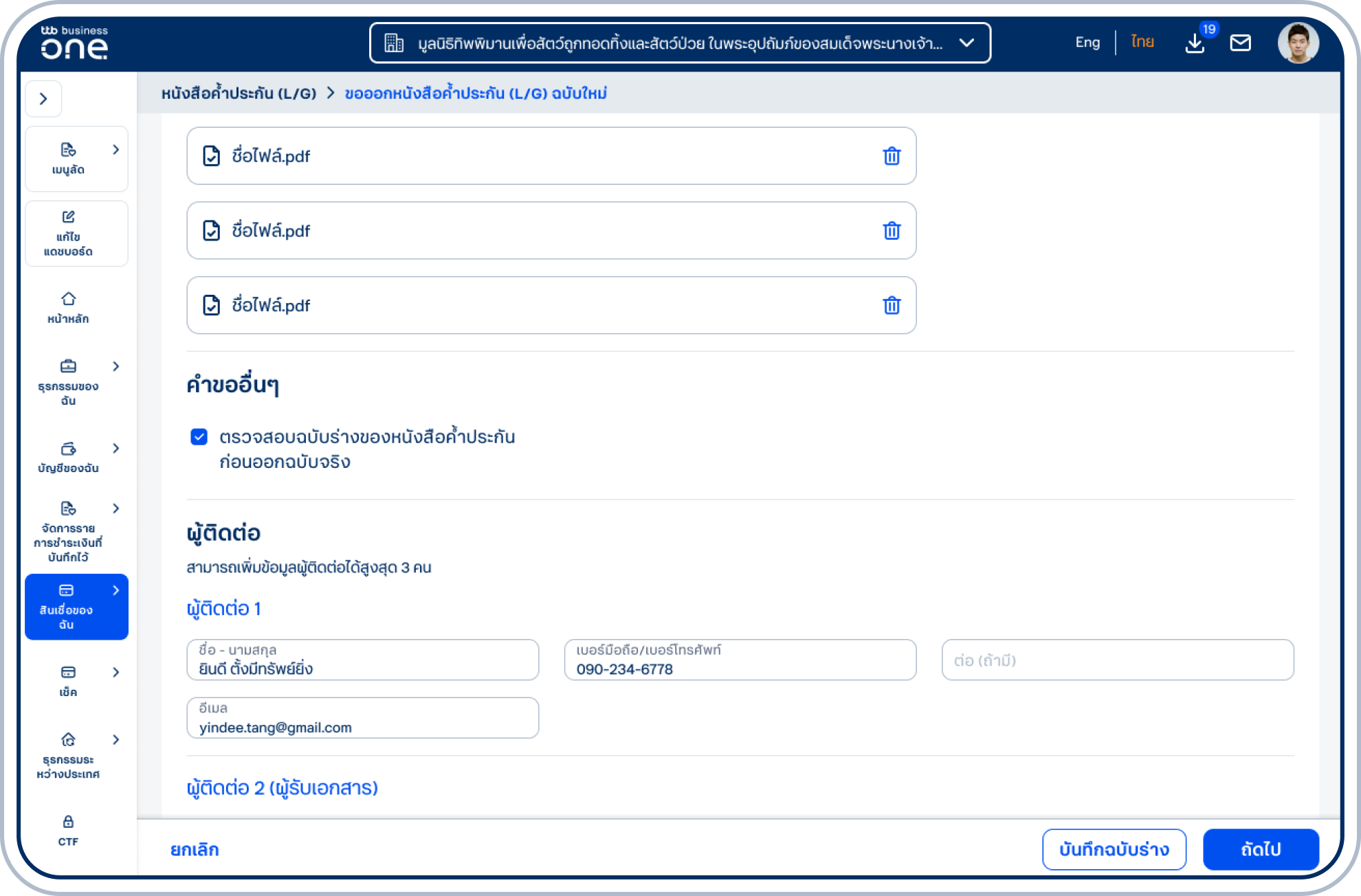Switch language to ไทย
The width and height of the screenshot is (1361, 896).
[1142, 43]
